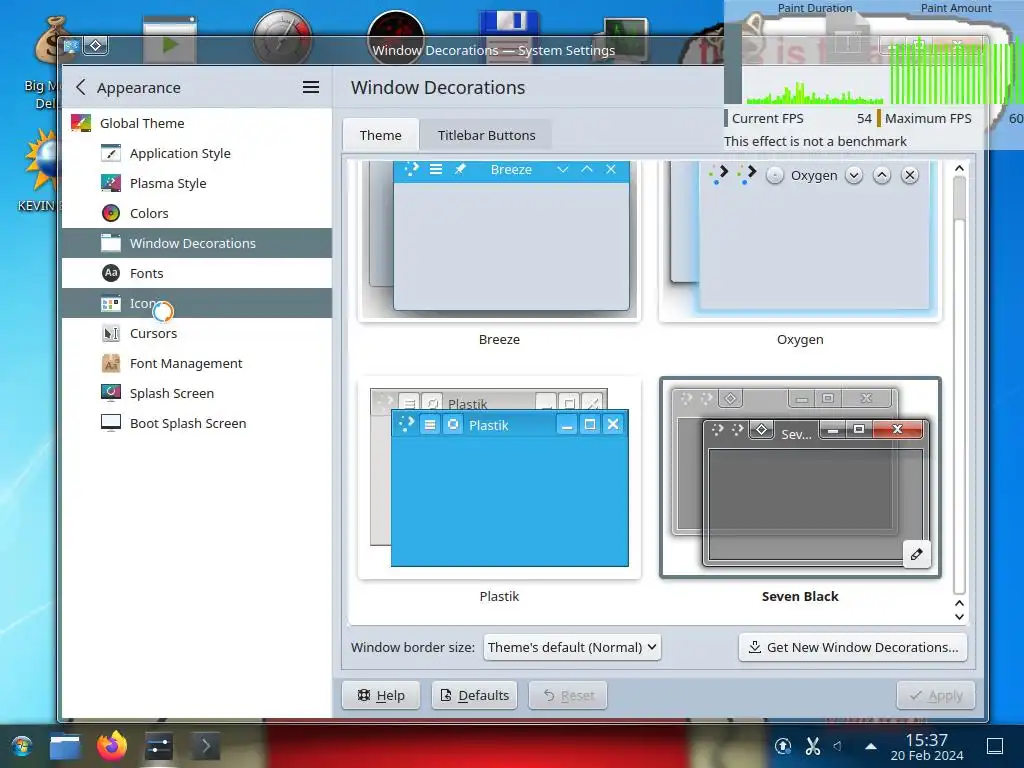Select the Oxygen decoration thumbnail
This screenshot has width=1024, height=768.
800,240
